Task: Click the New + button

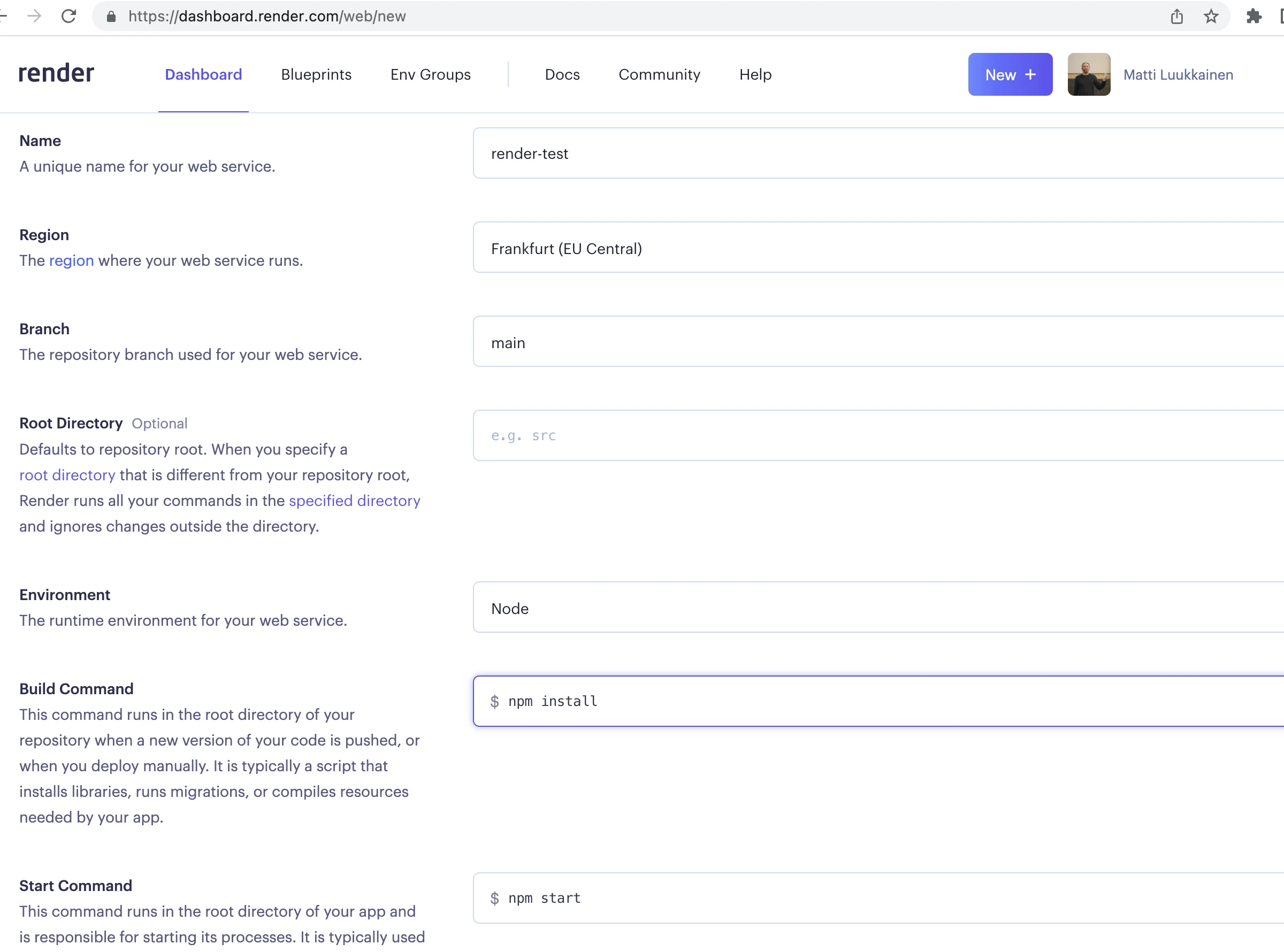Action: pyautogui.click(x=1010, y=74)
